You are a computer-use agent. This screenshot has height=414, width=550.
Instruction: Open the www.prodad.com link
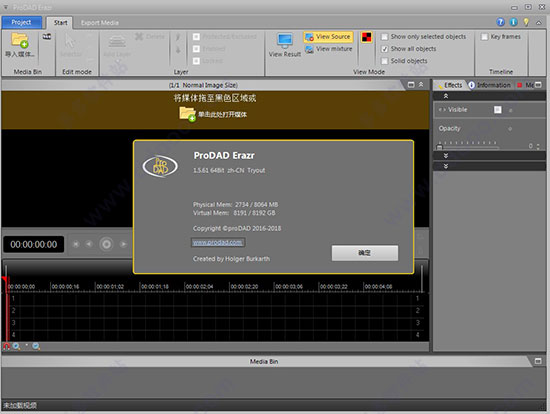[217, 242]
